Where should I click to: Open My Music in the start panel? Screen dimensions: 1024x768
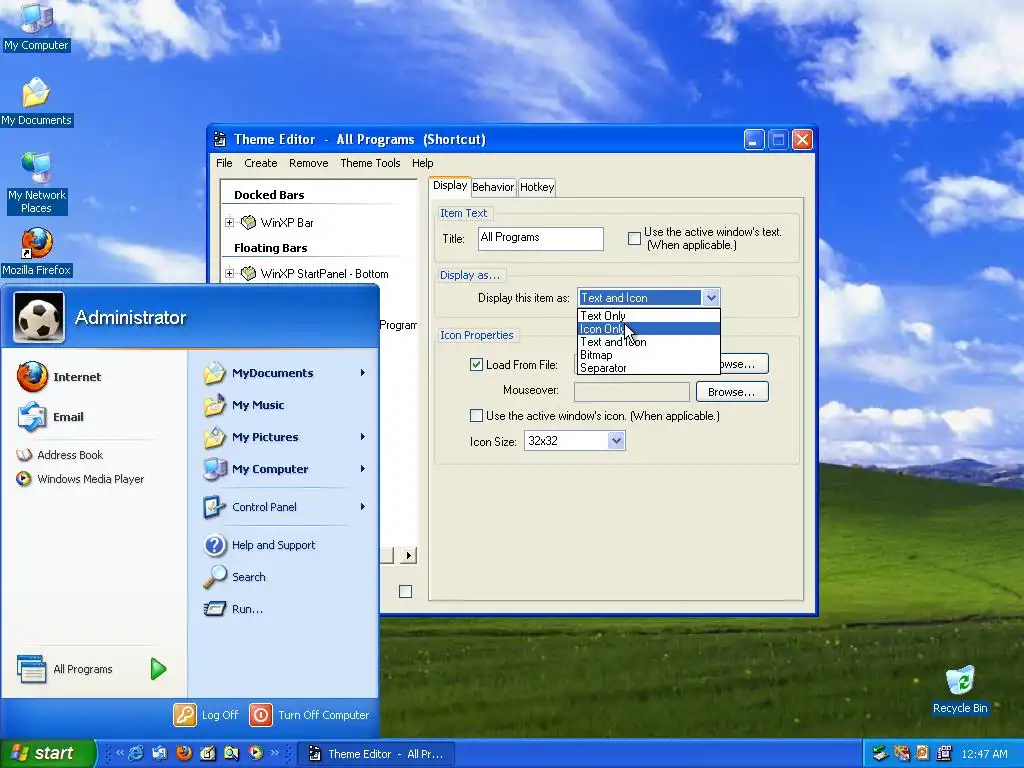coord(244,405)
